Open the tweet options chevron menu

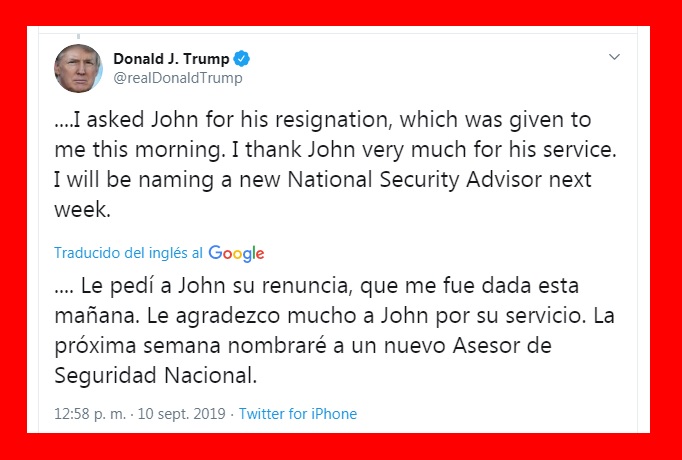click(x=614, y=58)
